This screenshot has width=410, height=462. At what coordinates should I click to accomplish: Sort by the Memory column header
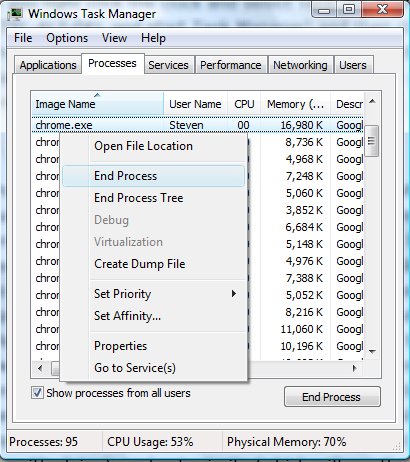click(x=296, y=104)
